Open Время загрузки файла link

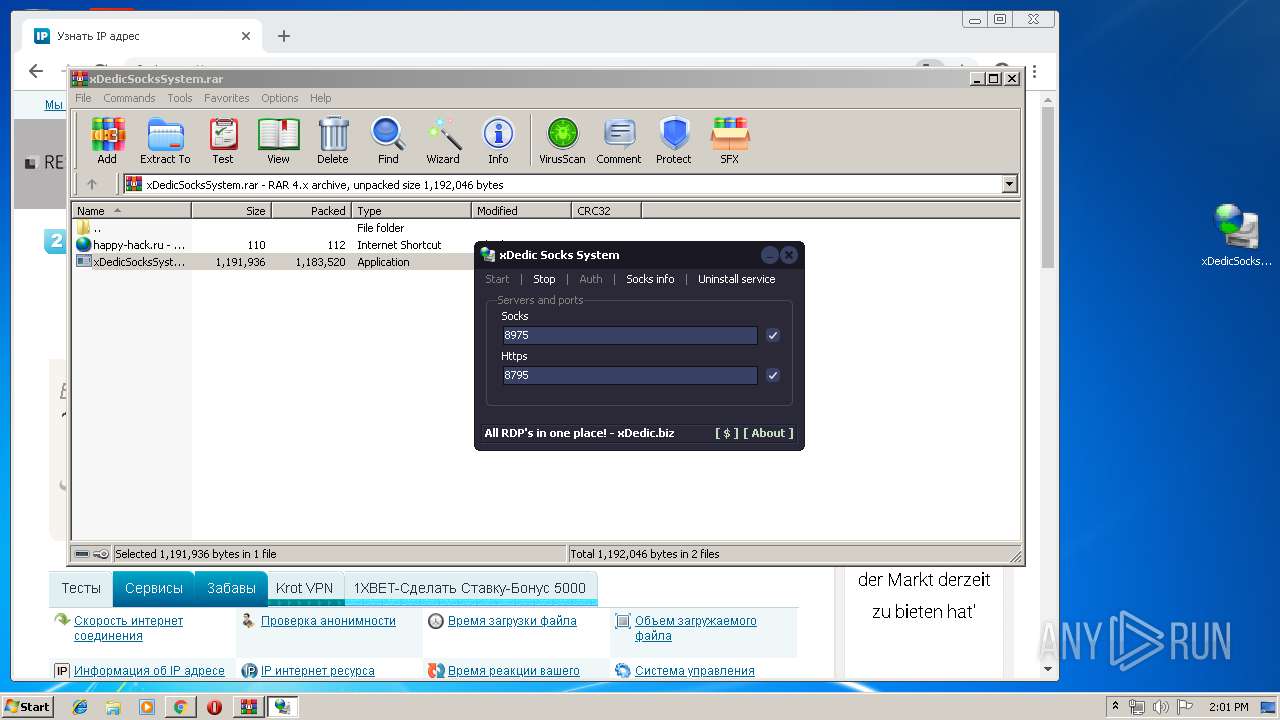(512, 621)
